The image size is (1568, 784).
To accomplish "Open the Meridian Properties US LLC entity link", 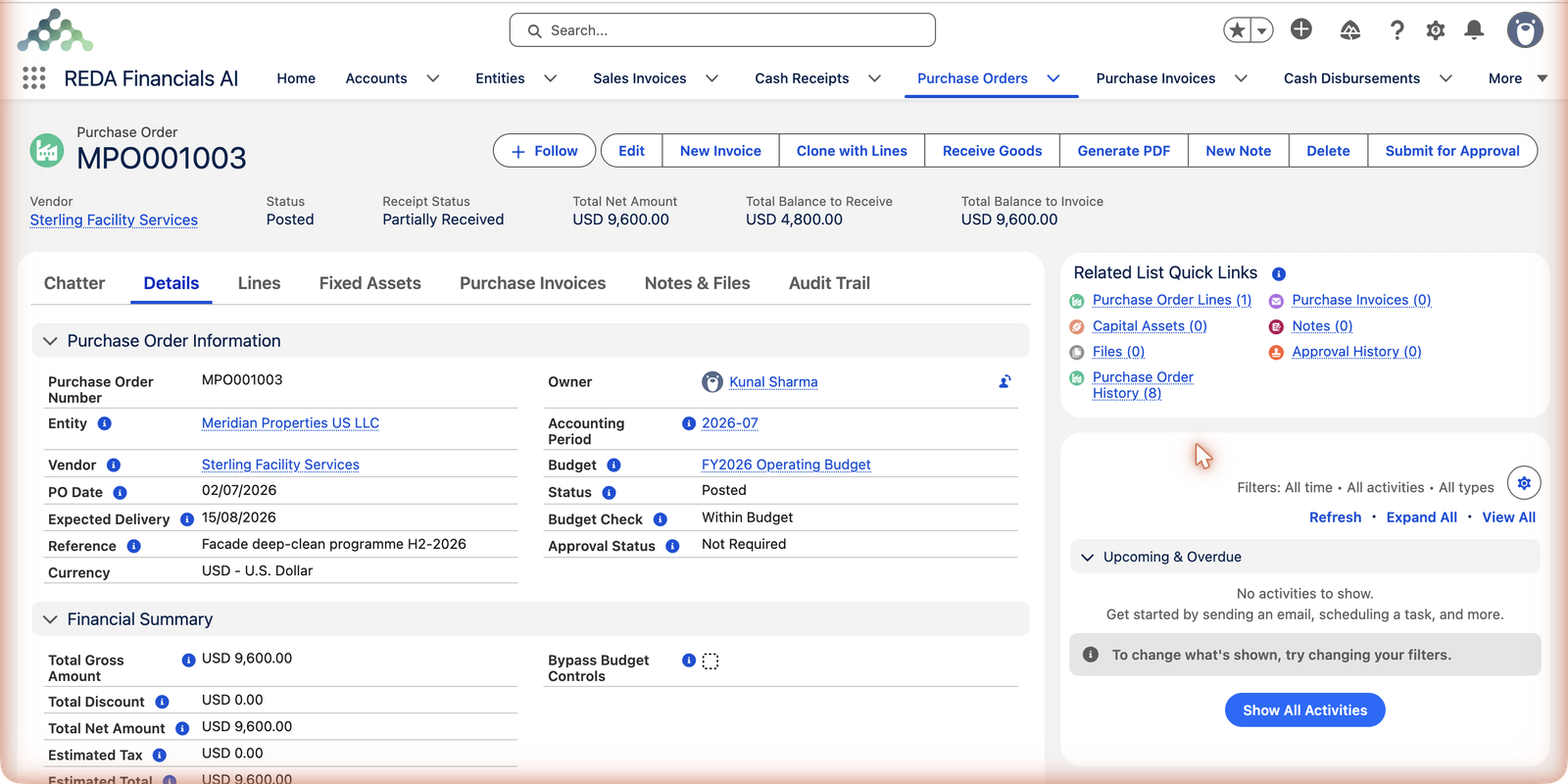I will click(x=290, y=423).
